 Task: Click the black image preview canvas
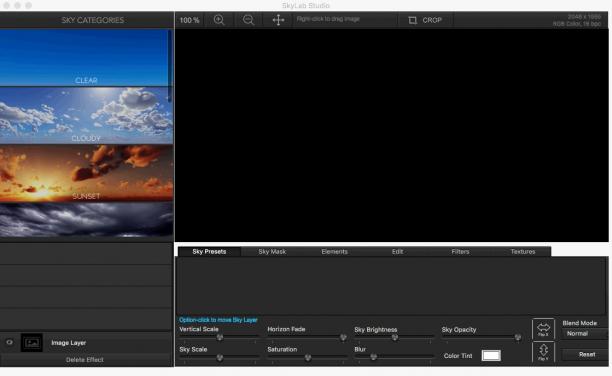(391, 135)
